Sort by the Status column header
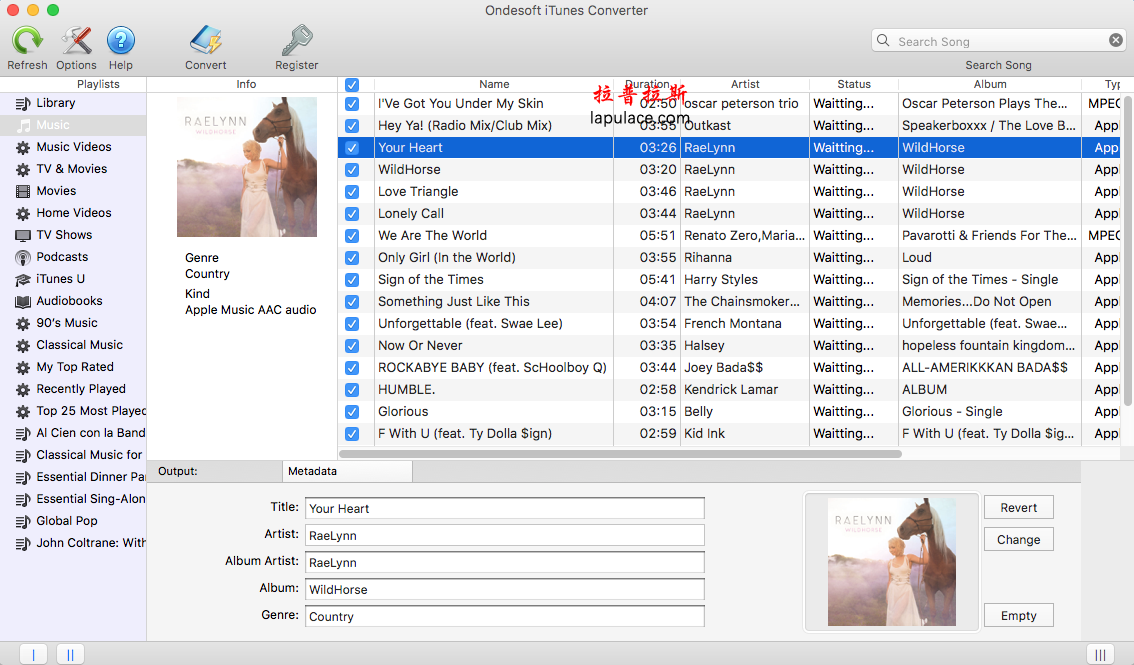1134x665 pixels. click(x=854, y=85)
